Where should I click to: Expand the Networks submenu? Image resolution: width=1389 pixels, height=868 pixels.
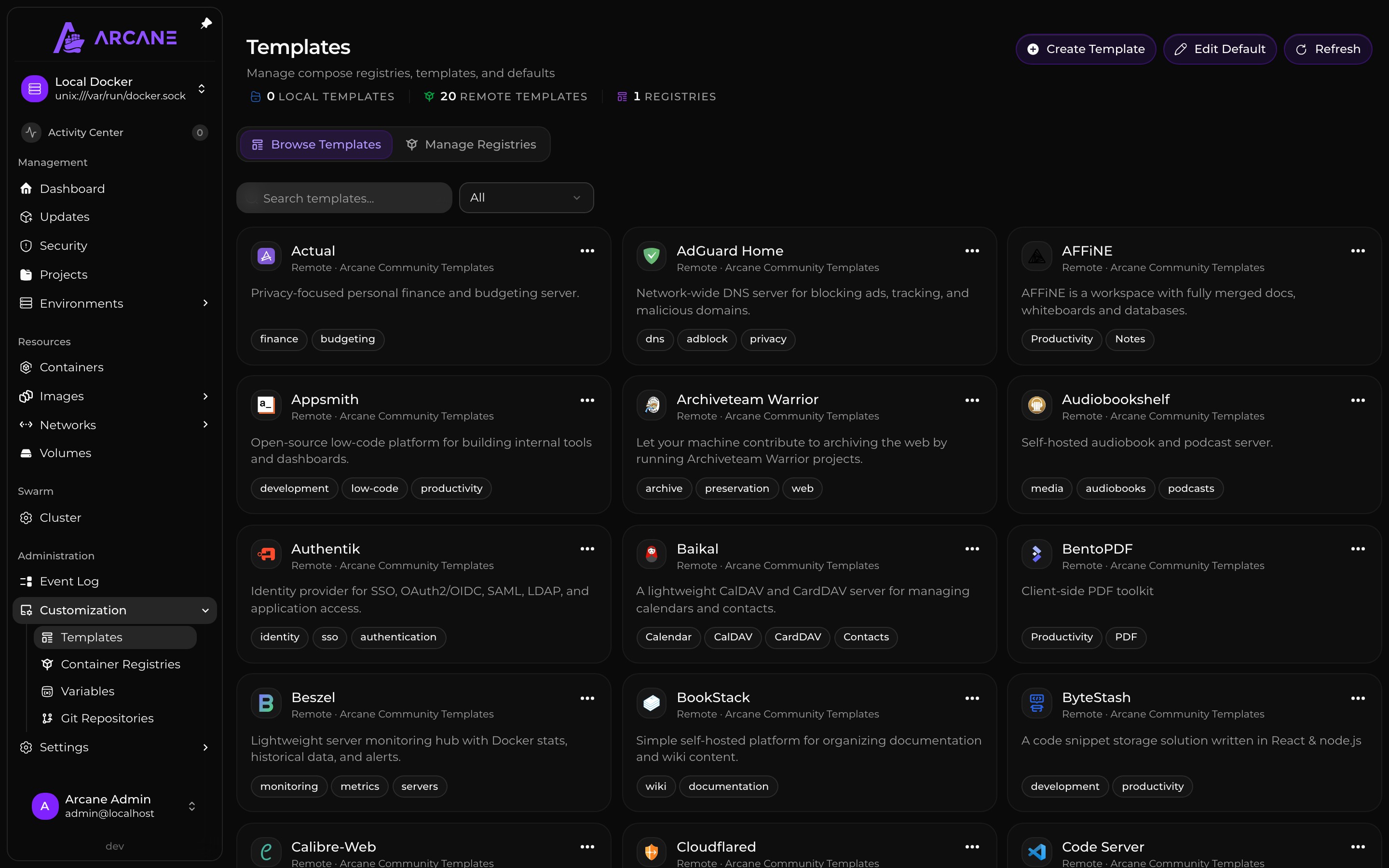pyautogui.click(x=205, y=425)
